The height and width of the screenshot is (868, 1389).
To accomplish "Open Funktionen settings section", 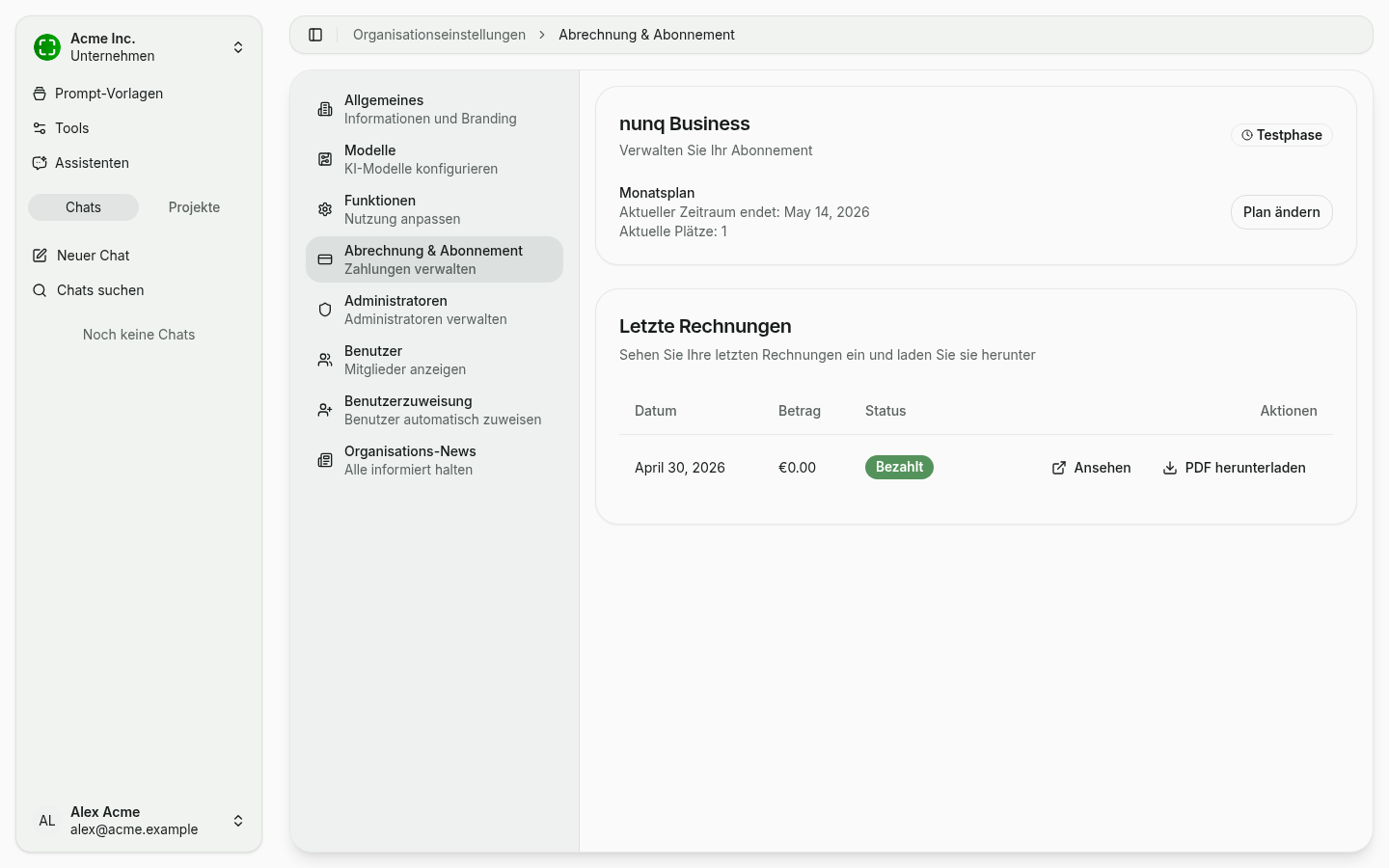I will click(434, 209).
